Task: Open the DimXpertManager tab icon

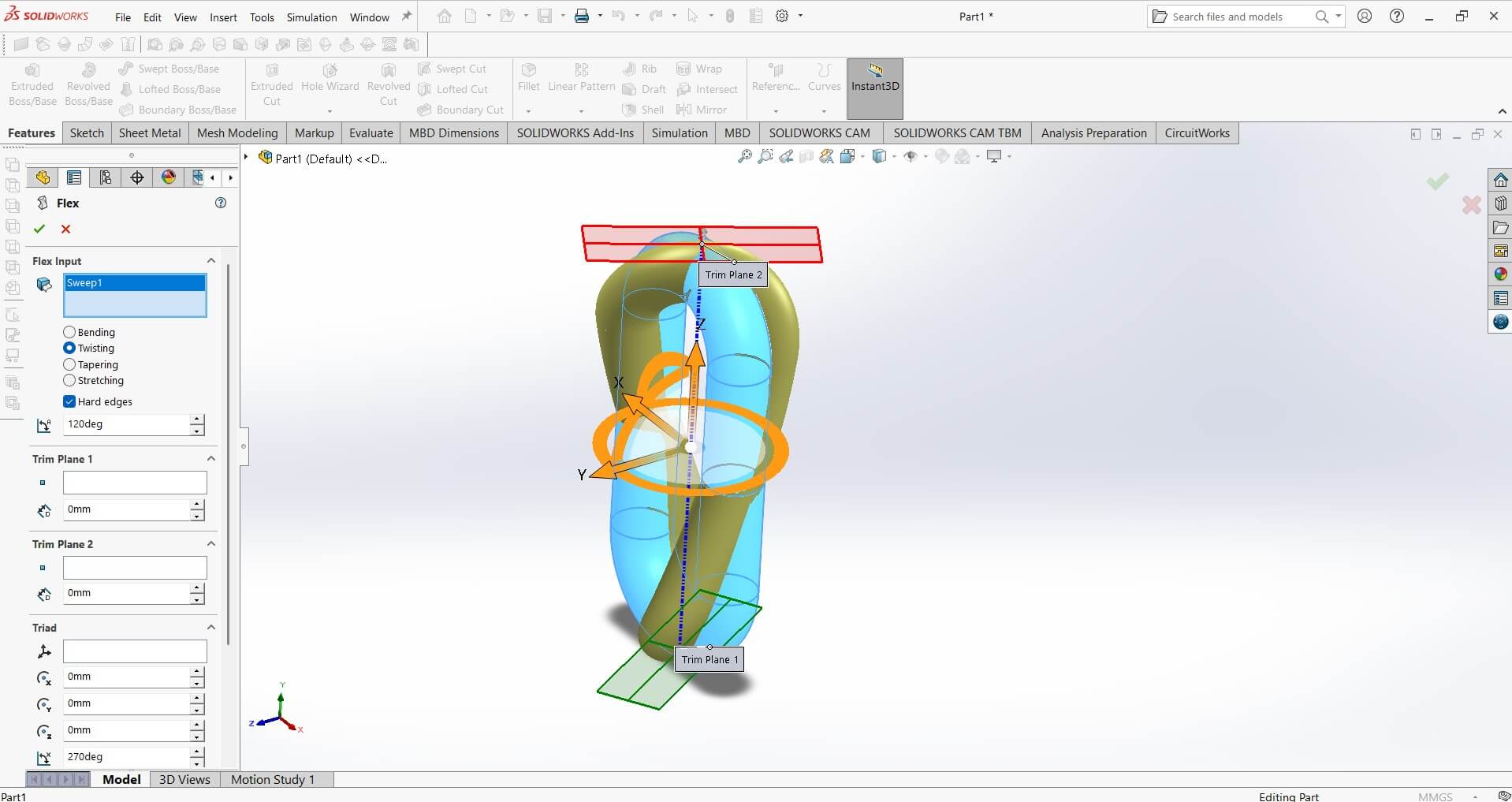Action: (137, 177)
